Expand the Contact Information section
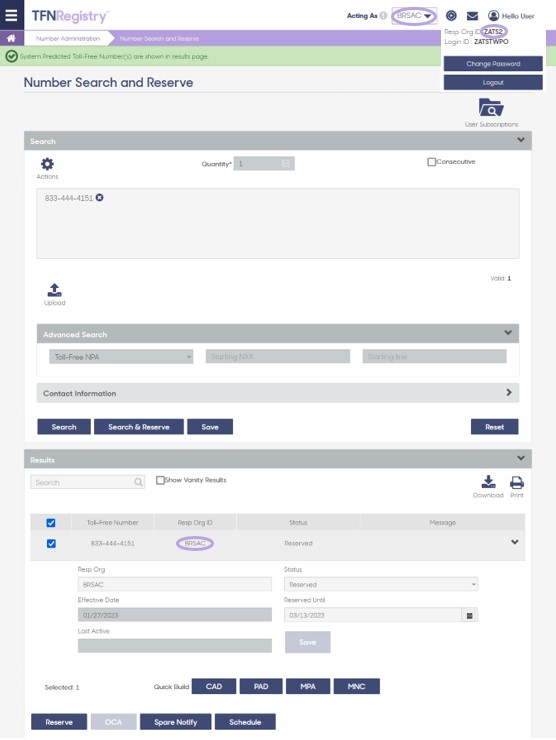Image resolution: width=556 pixels, height=740 pixels. [278, 393]
